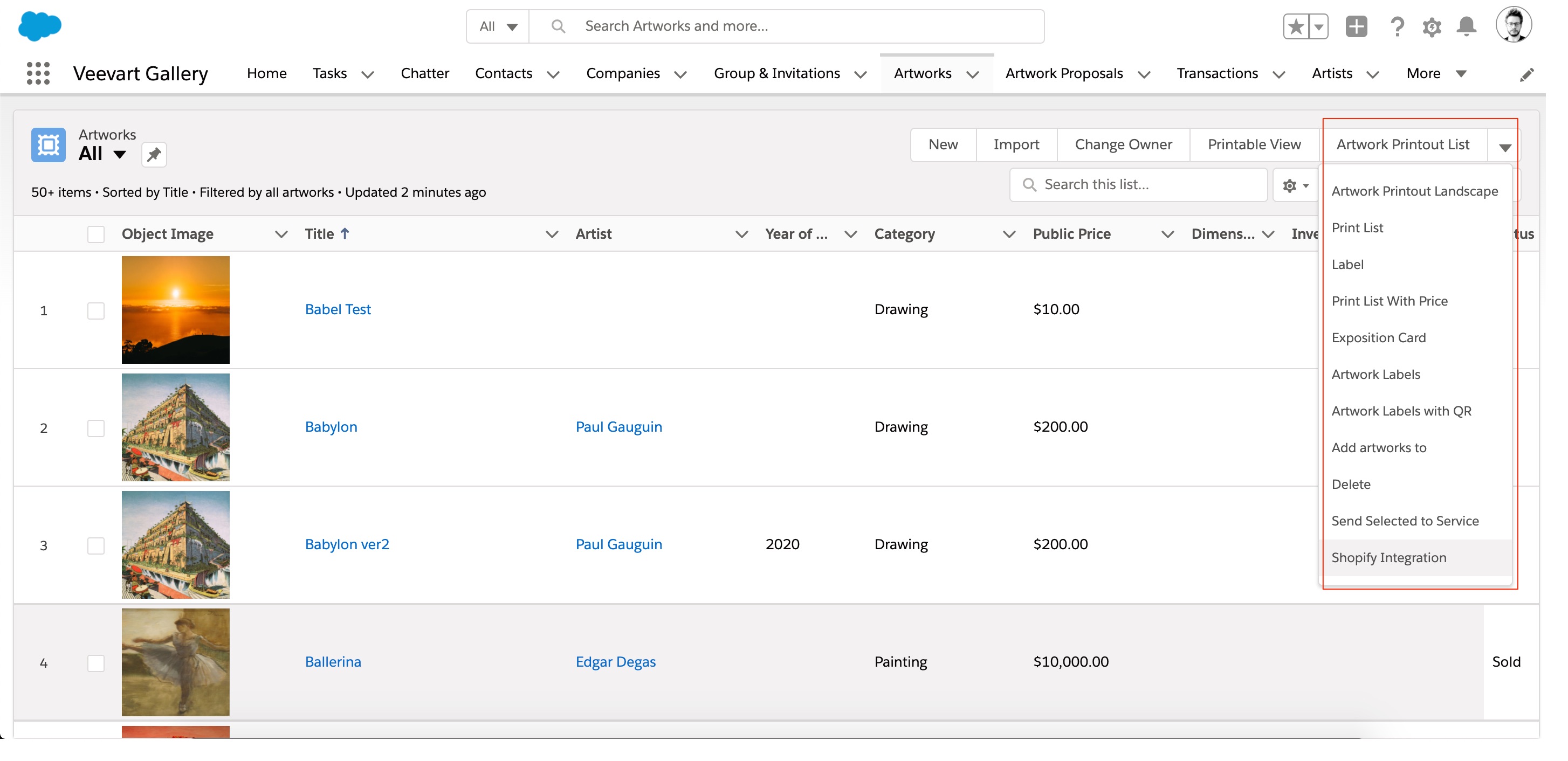Open the list view controls gear dropdown
This screenshot has width=1568, height=761.
[x=1295, y=185]
